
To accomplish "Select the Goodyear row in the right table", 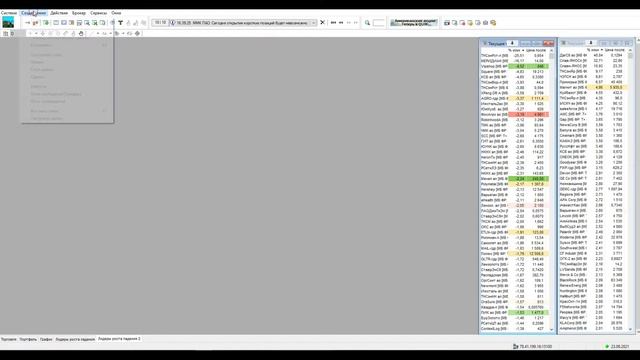I will tap(593, 162).
